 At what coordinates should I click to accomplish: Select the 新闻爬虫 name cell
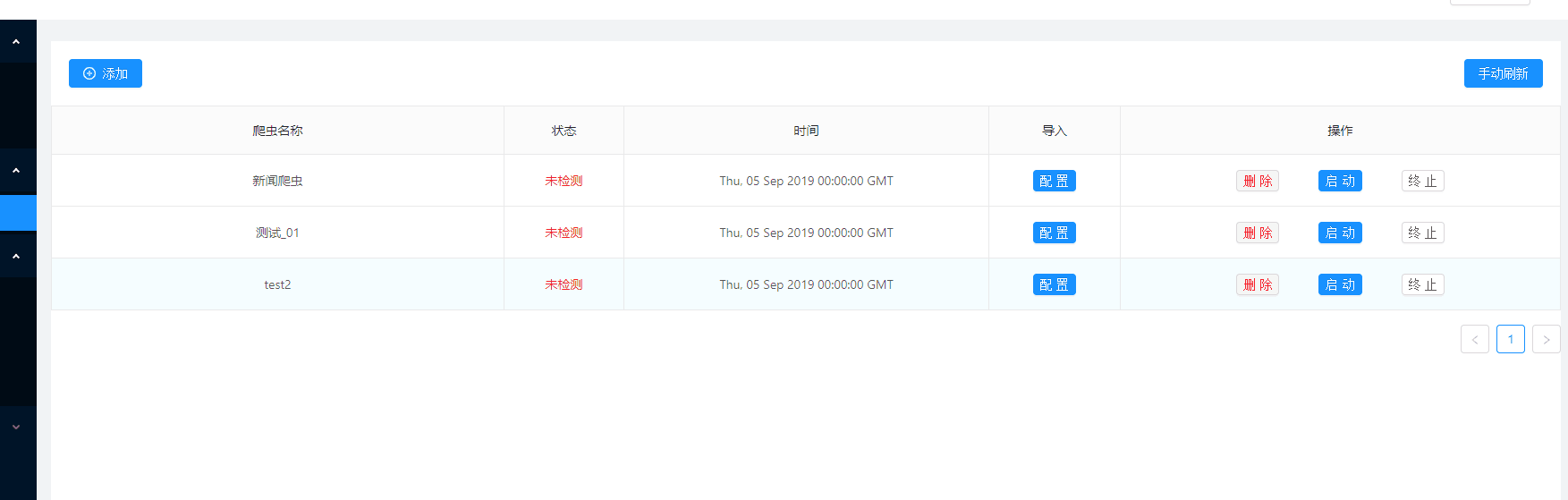(x=277, y=181)
